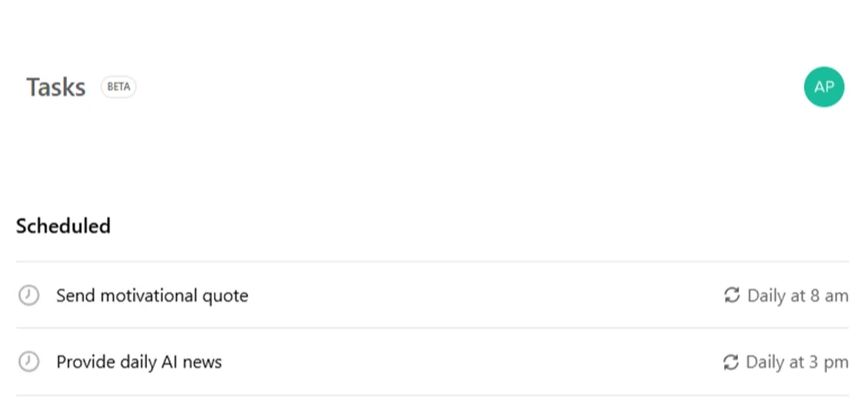Viewport: 861px width, 410px height.
Task: Click the Daily at 8 am schedule label
Action: click(797, 295)
